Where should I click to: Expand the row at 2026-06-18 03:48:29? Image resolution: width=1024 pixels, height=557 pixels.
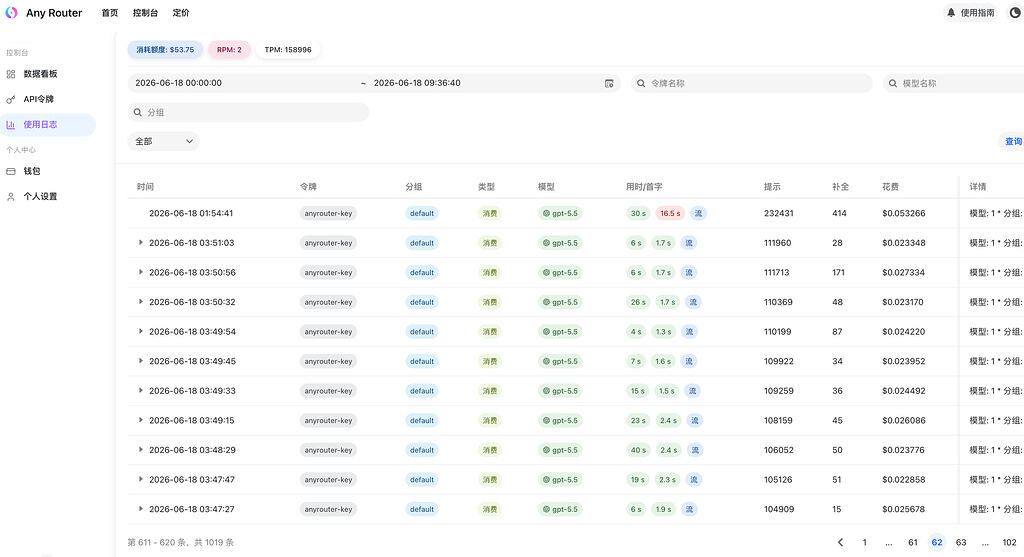click(140, 449)
